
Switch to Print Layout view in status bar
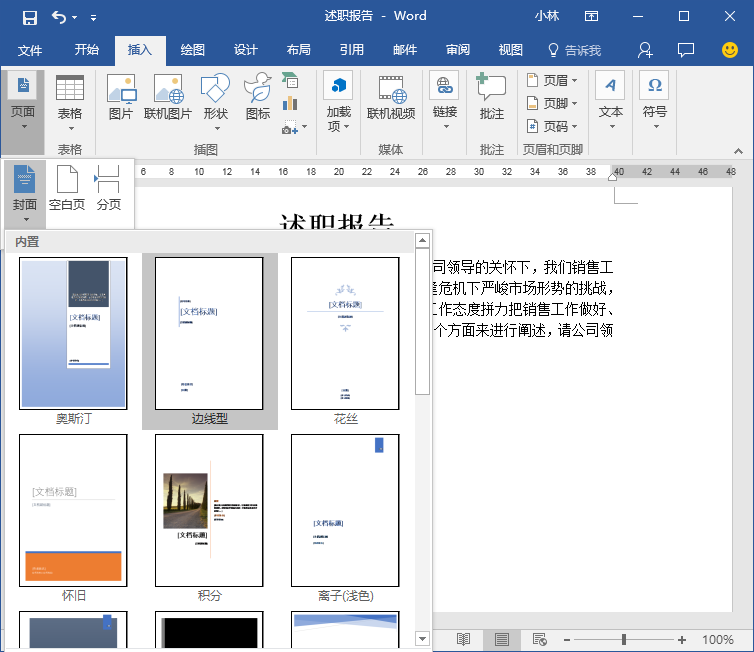(x=502, y=639)
